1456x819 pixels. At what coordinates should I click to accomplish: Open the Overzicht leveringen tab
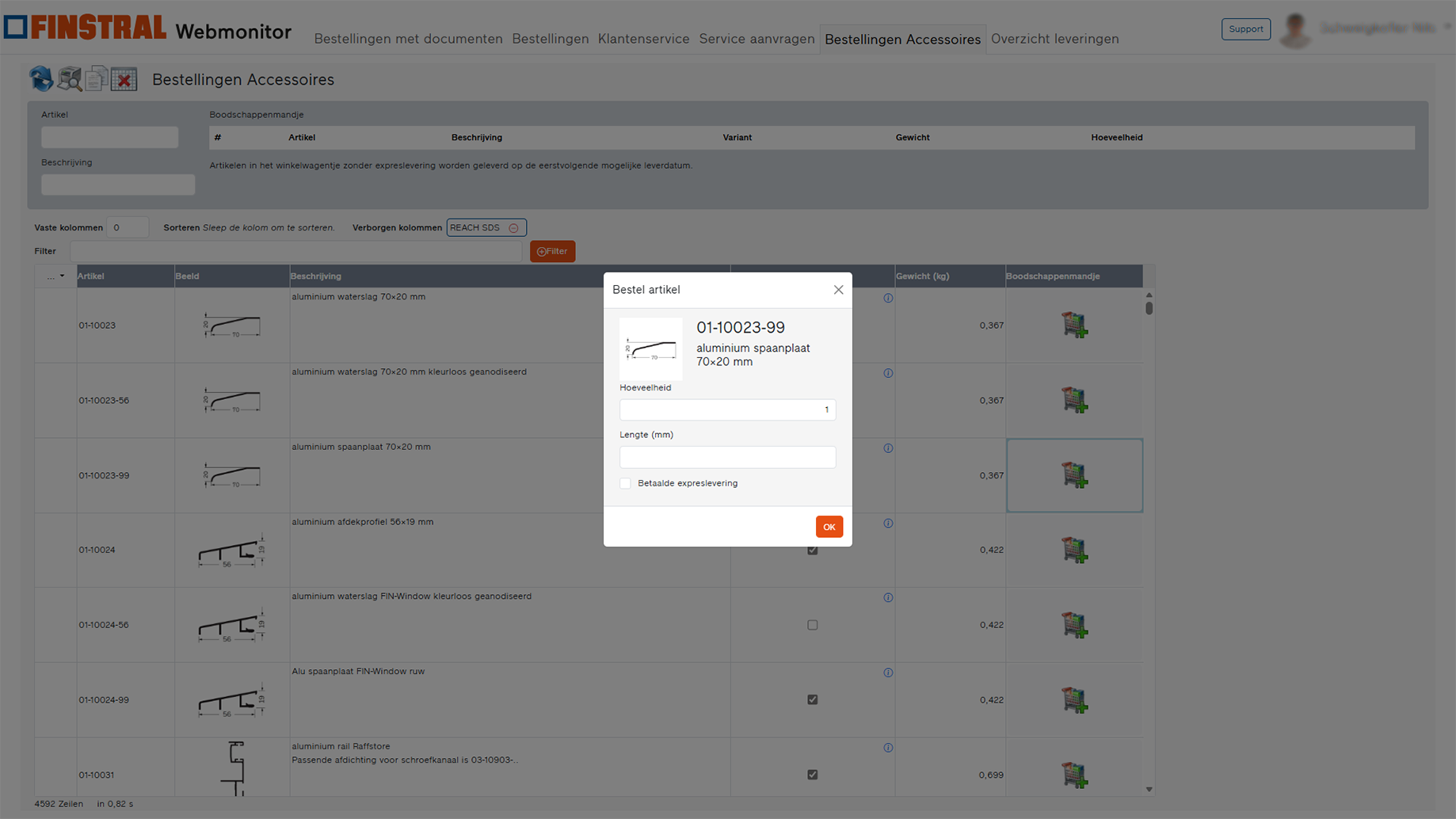pyautogui.click(x=1055, y=39)
